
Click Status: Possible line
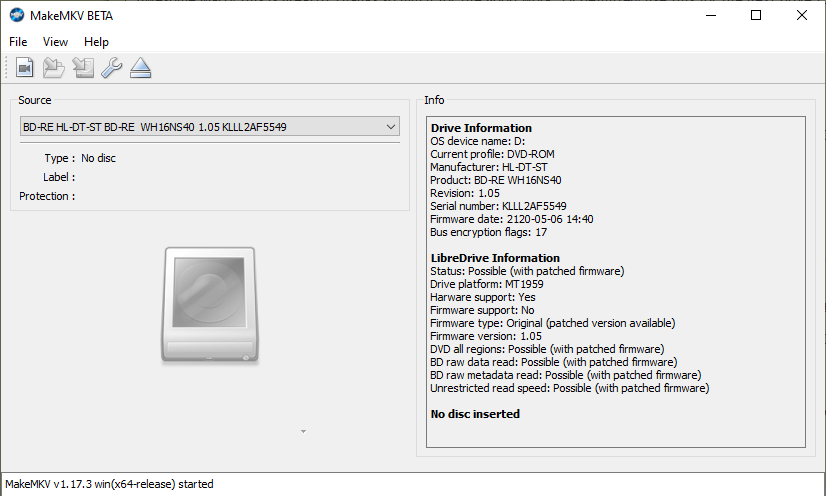click(x=527, y=271)
